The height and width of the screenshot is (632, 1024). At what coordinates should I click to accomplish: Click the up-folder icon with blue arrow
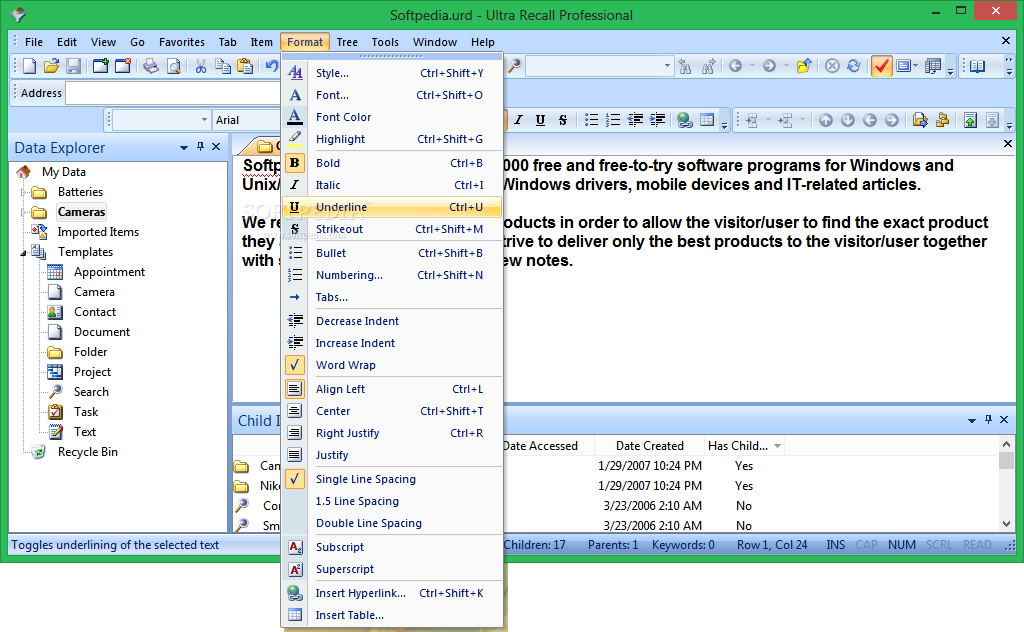tap(804, 66)
